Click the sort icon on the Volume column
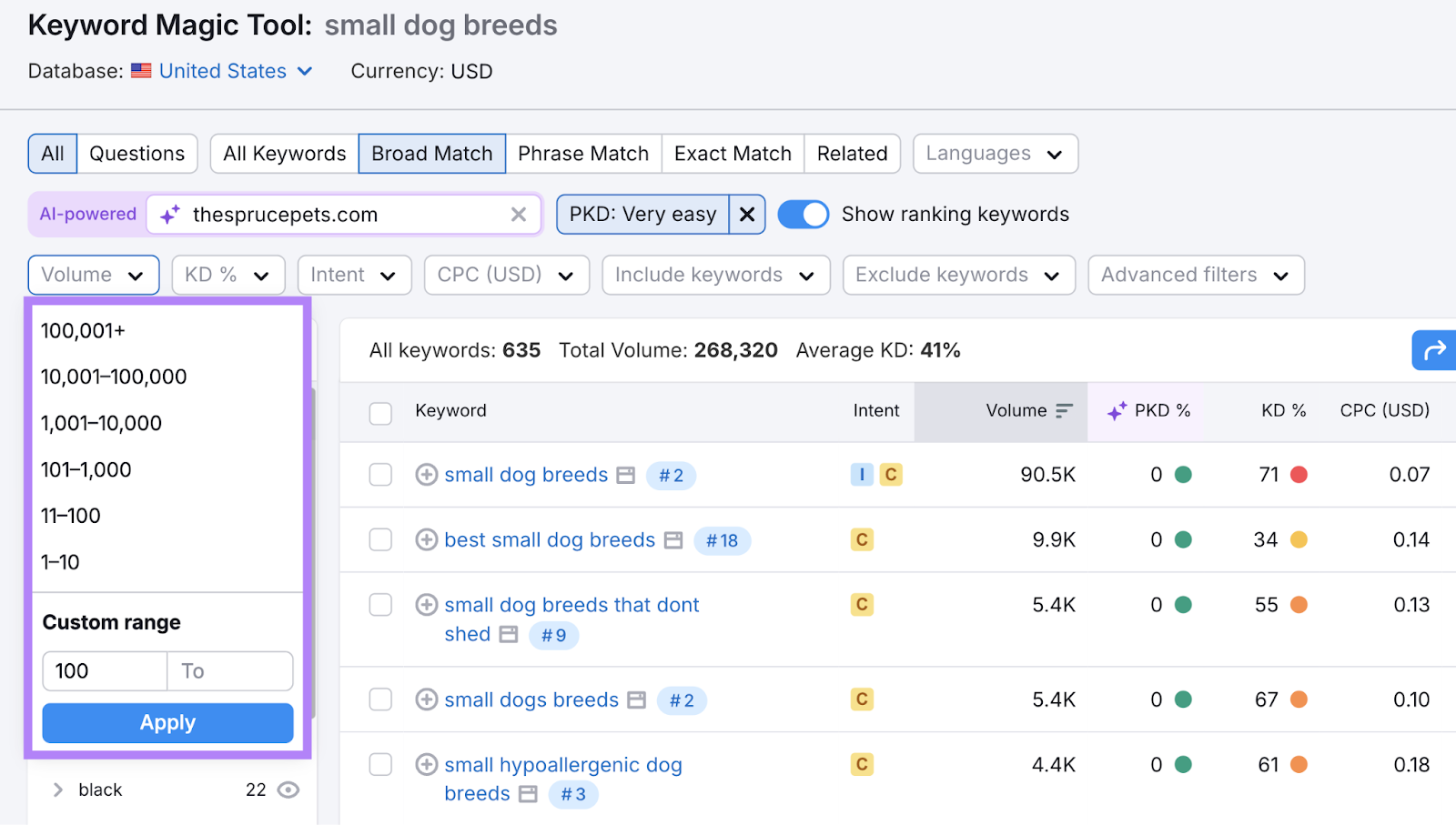The width and height of the screenshot is (1456, 825). 1065,411
